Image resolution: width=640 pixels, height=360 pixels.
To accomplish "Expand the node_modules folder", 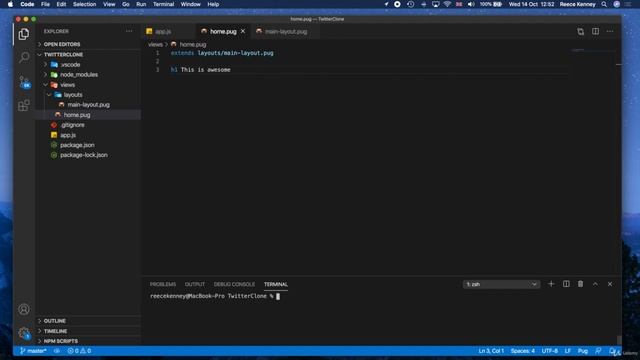I will click(79, 75).
